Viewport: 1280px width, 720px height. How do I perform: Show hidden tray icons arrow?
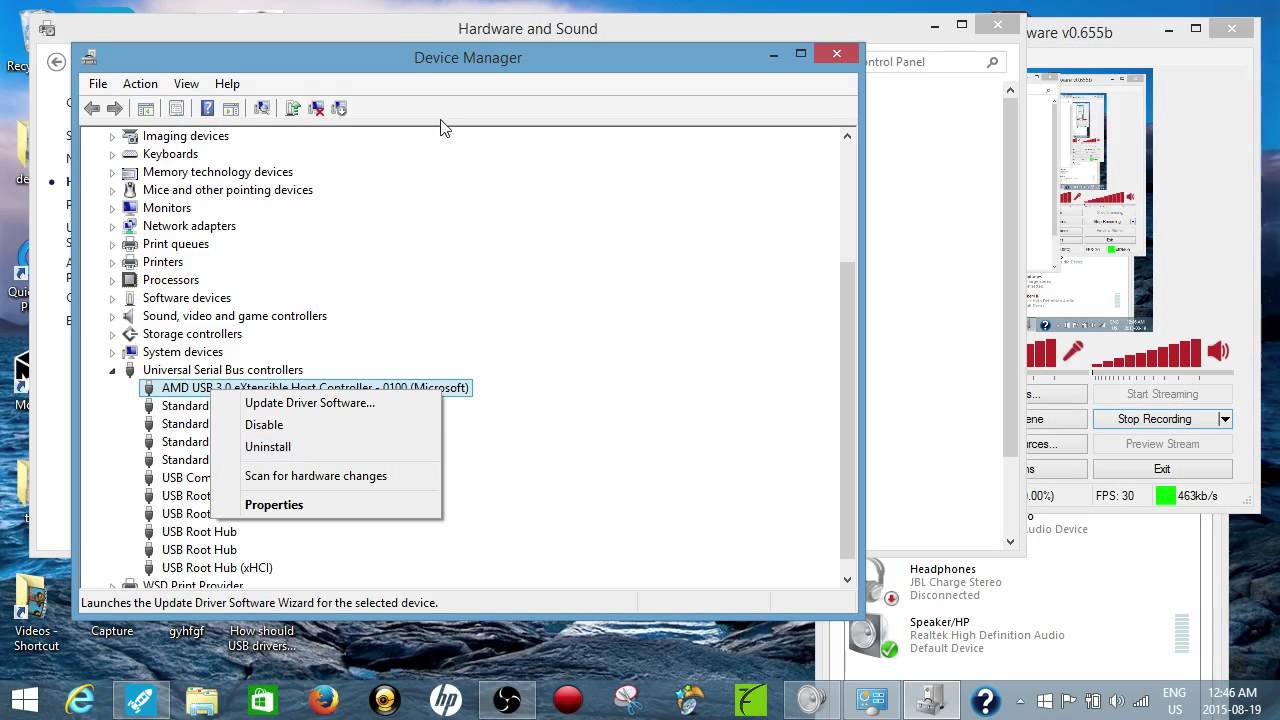1020,700
